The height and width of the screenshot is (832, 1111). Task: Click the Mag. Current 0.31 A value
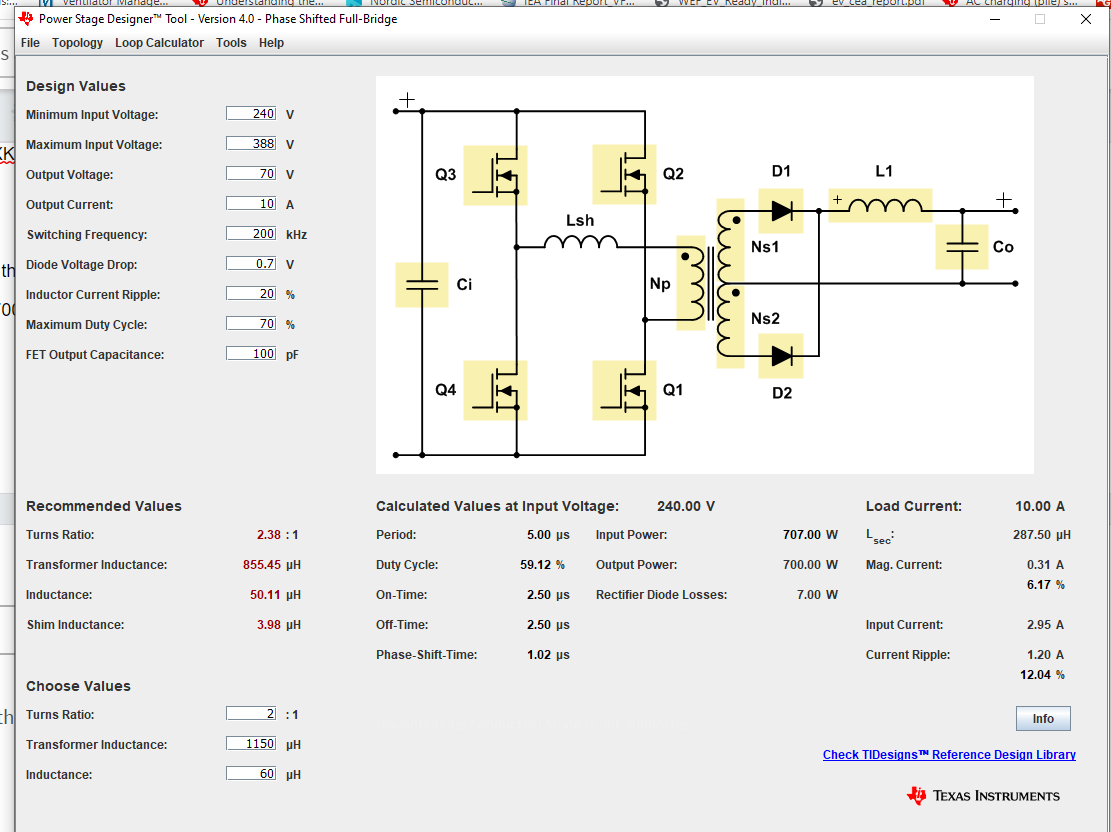point(1045,565)
